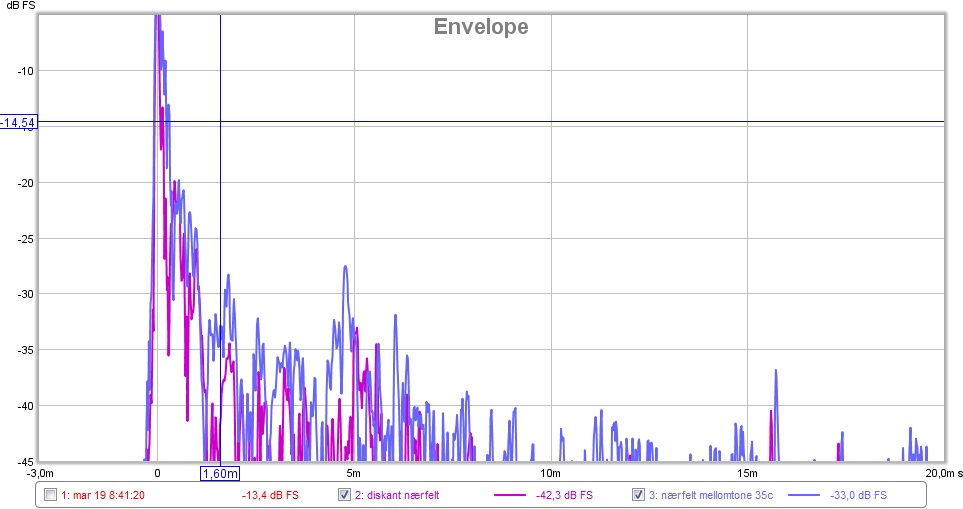Image resolution: width=963 pixels, height=509 pixels.
Task: Click the 15m time axis label
Action: 747,473
